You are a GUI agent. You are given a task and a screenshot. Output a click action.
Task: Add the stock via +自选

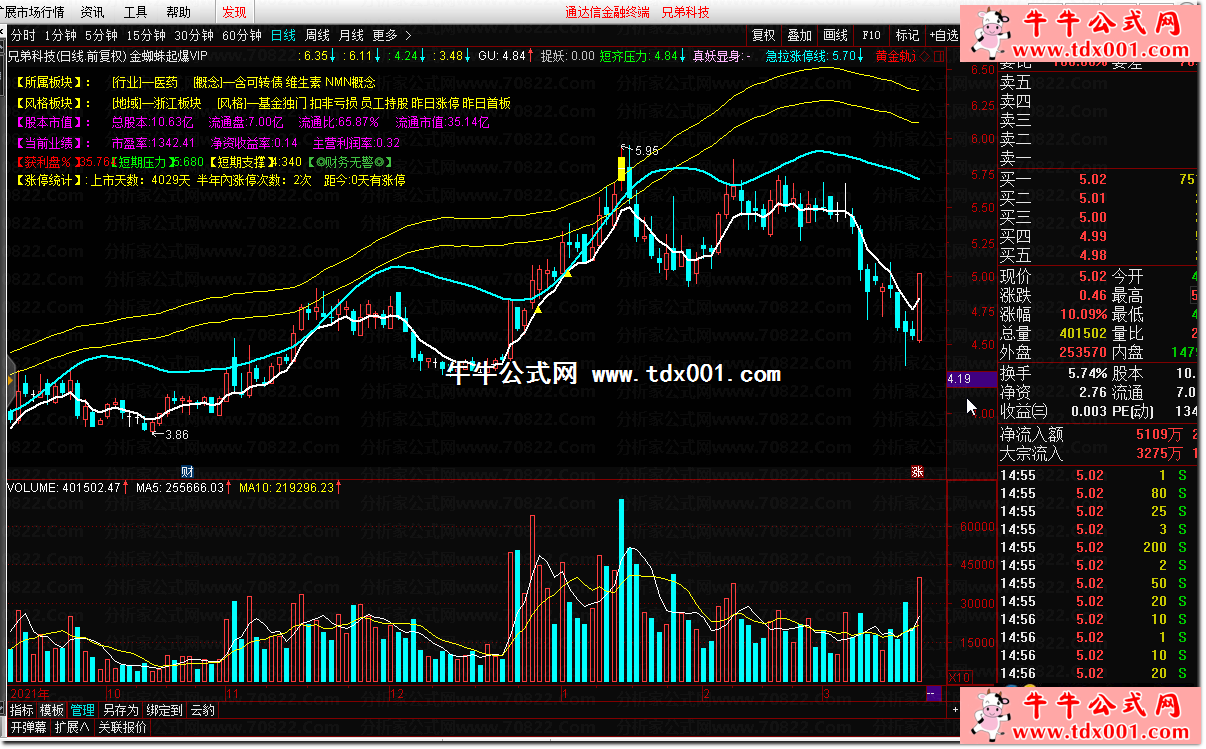pyautogui.click(x=942, y=35)
